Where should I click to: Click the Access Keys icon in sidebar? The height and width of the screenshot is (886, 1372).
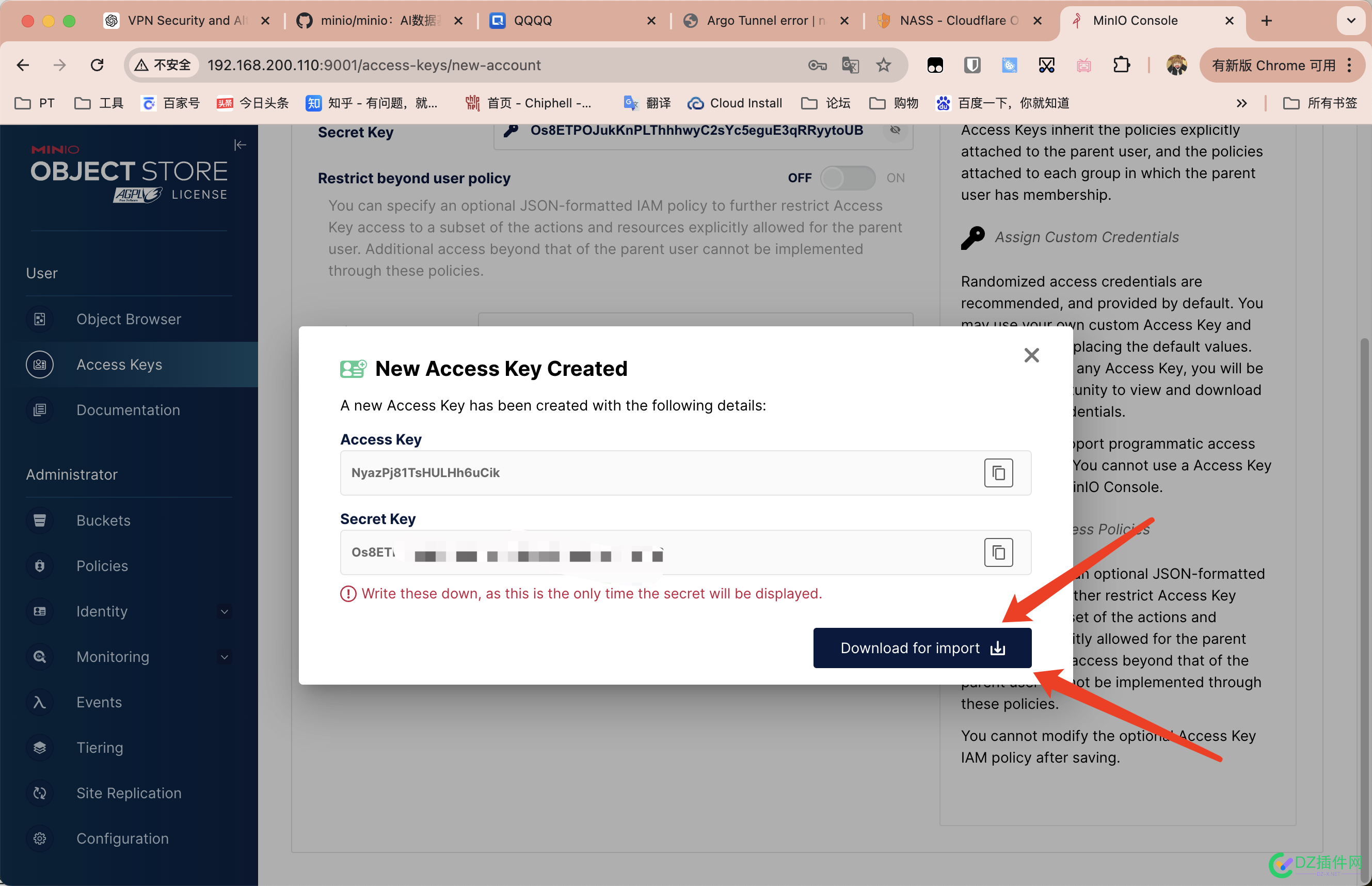(x=37, y=364)
